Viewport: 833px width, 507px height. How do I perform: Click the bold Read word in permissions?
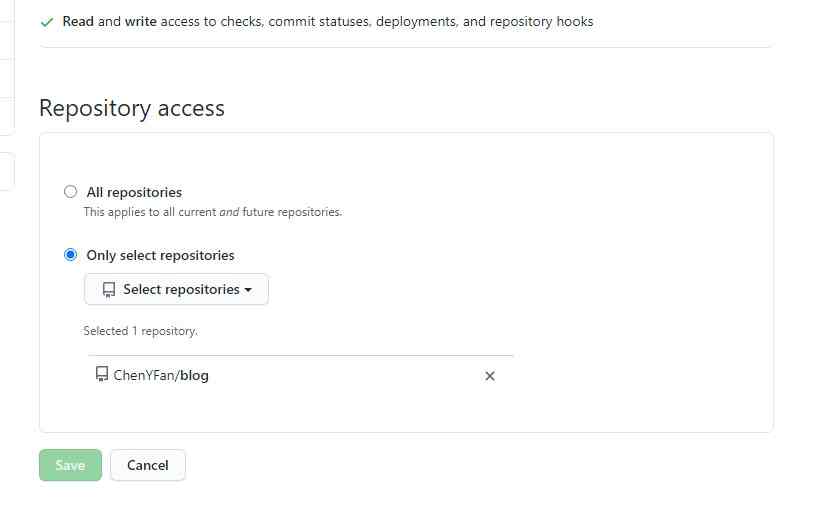click(78, 21)
